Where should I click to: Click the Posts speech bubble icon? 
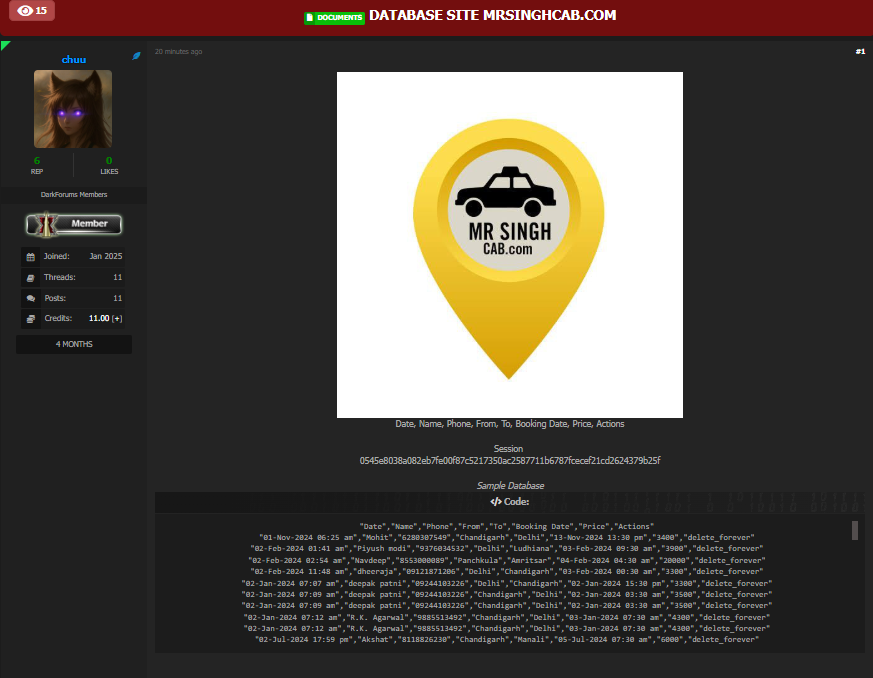coord(30,298)
